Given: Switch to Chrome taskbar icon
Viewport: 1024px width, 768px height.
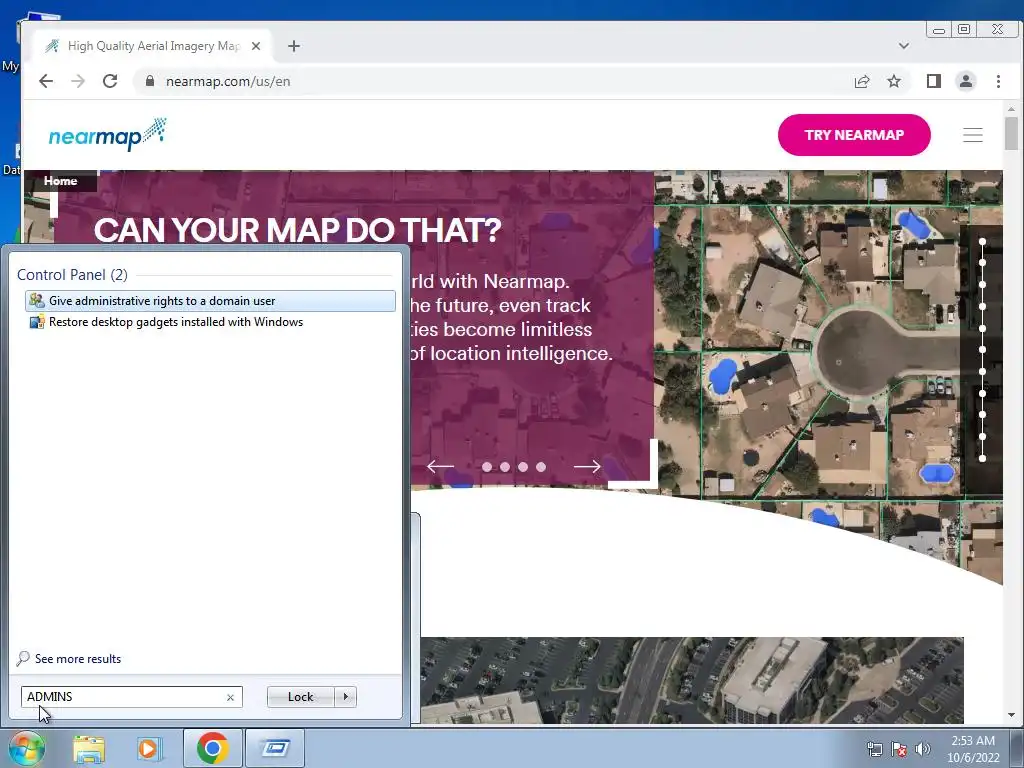Looking at the screenshot, I should coord(213,748).
